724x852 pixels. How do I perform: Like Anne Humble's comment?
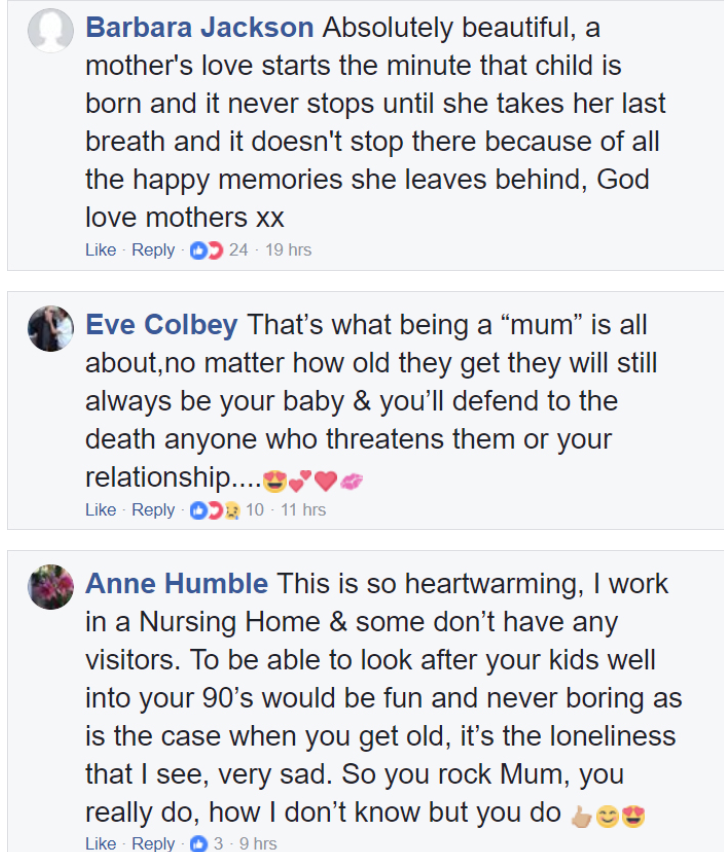(101, 843)
